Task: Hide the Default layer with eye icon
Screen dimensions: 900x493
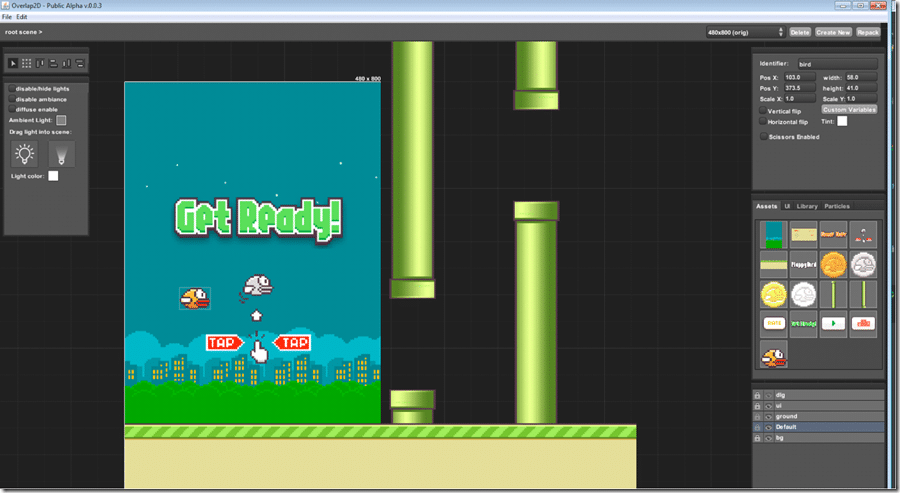Action: pos(769,427)
